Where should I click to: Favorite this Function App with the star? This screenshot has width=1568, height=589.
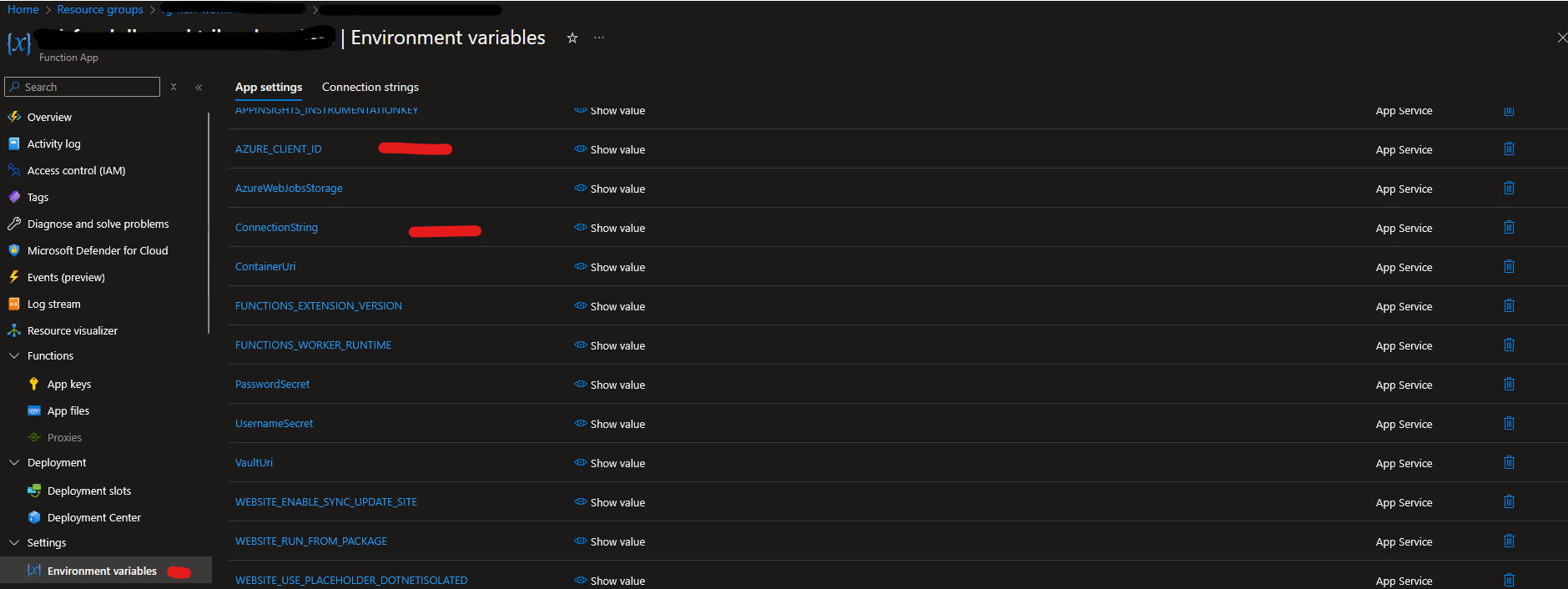[x=572, y=38]
